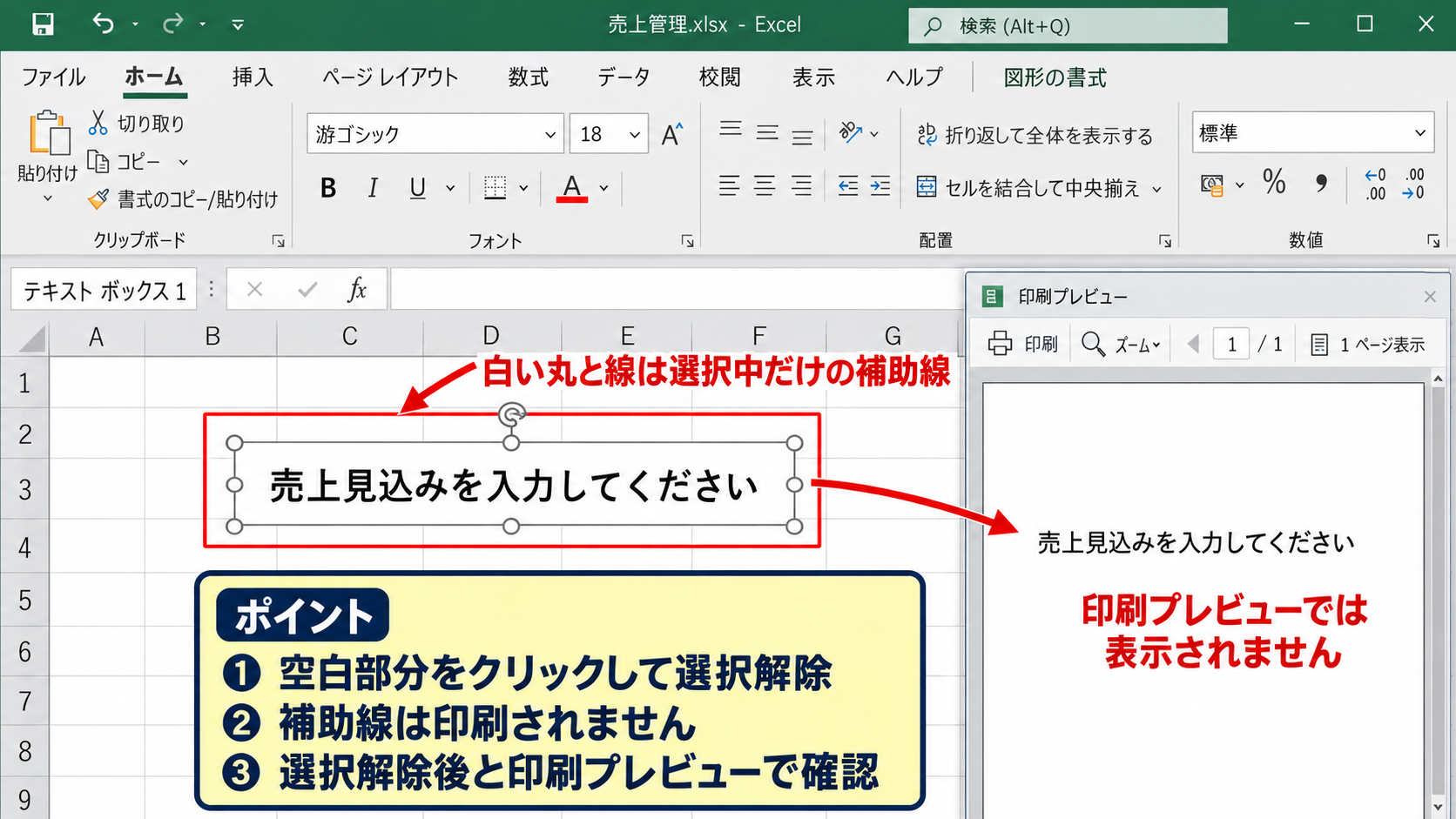The height and width of the screenshot is (819, 1456).
Task: Open the 図形の書式 tab
Action: (1055, 77)
